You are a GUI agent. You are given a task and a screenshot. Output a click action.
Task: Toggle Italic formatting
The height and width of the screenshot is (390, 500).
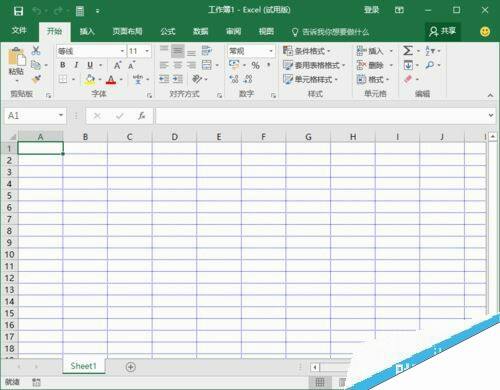(76, 65)
